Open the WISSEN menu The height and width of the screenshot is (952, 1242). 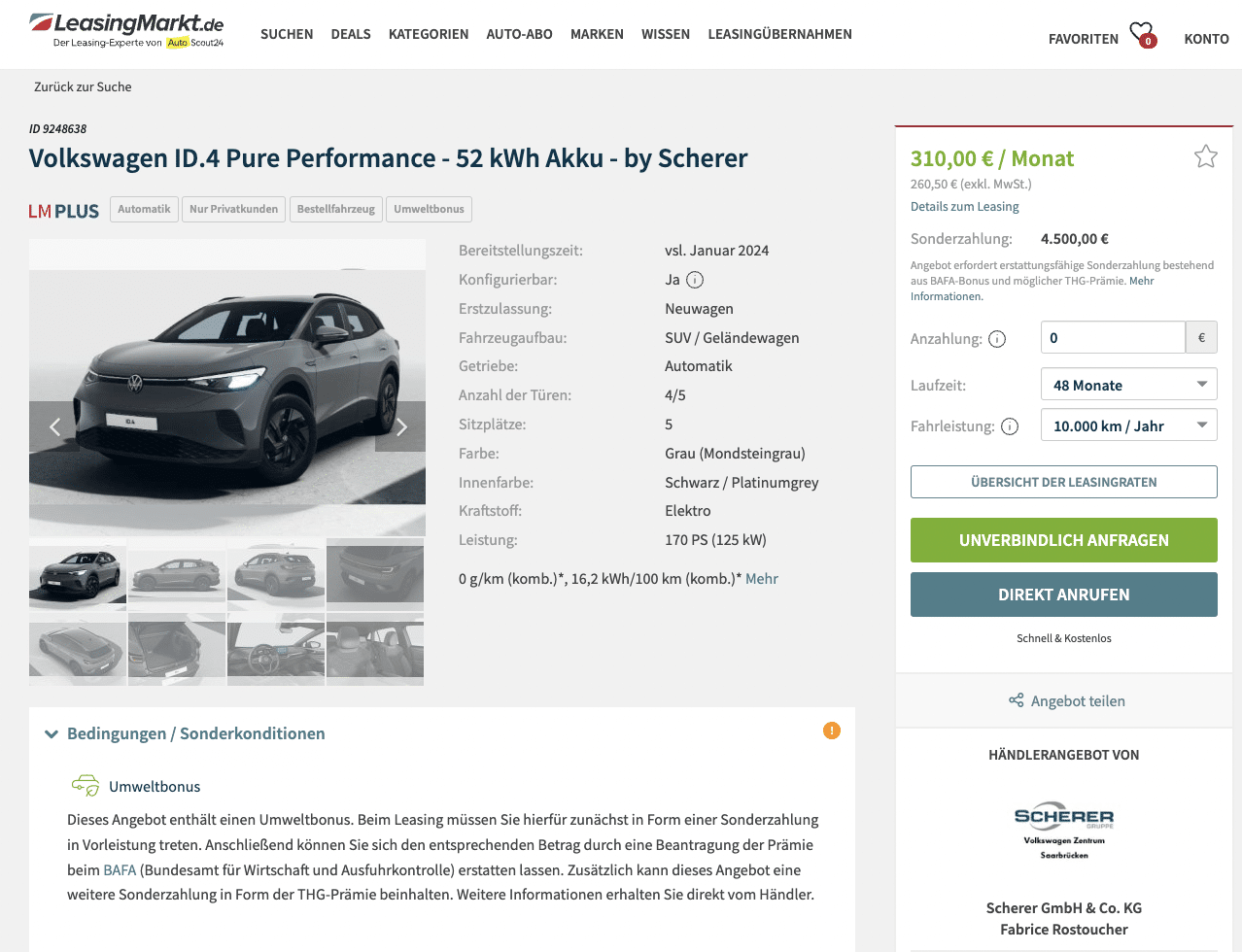[x=666, y=34]
